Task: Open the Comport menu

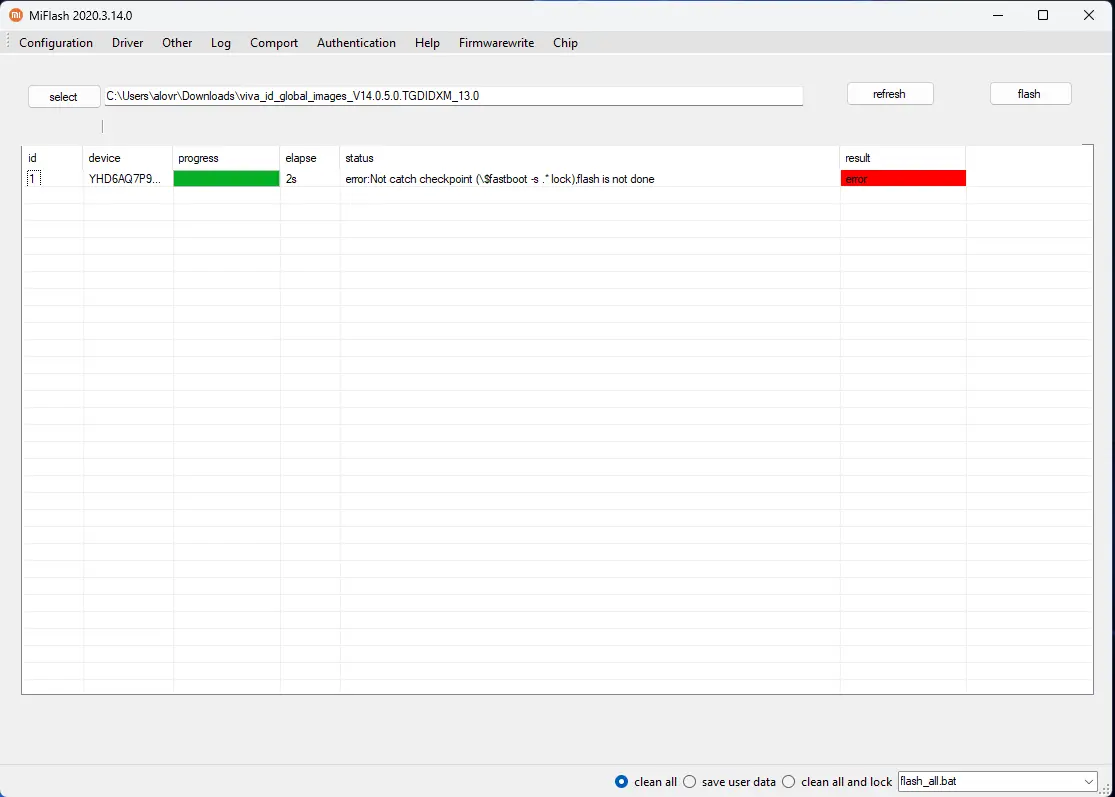Action: [274, 43]
